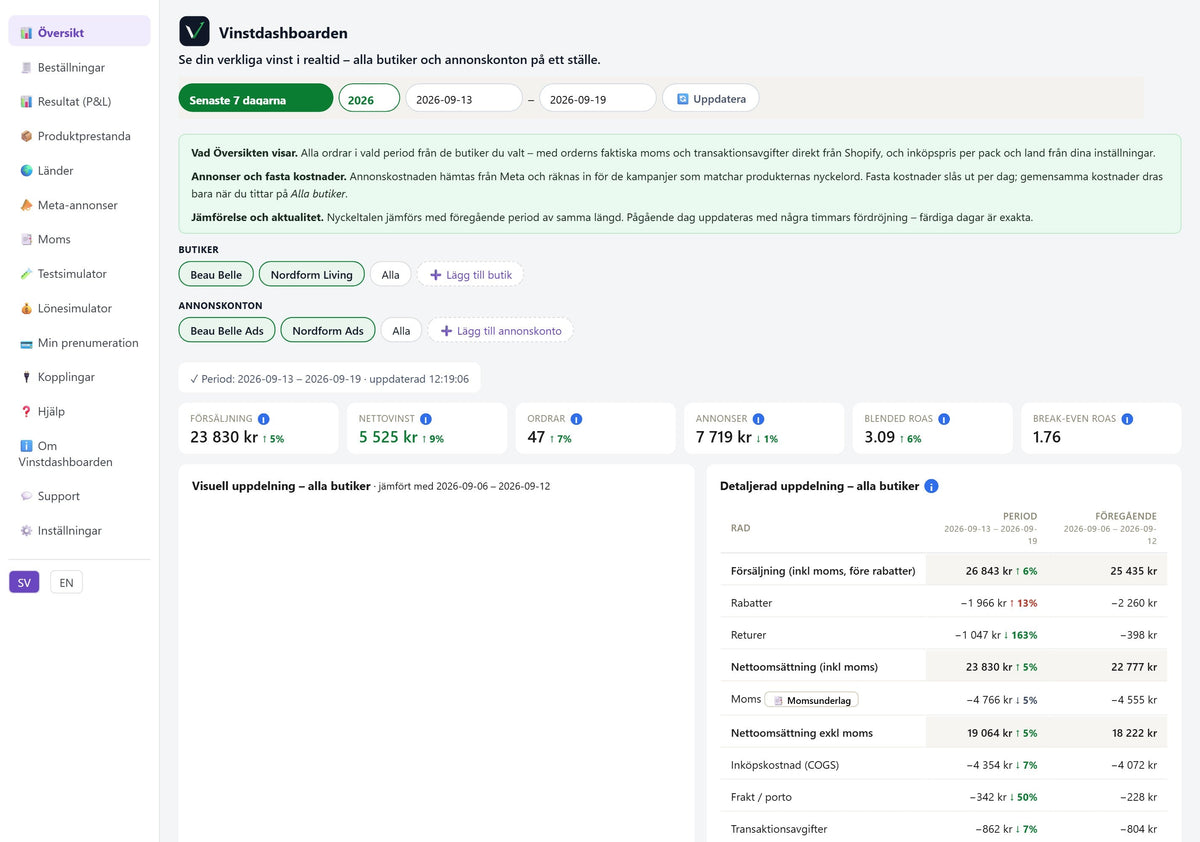Select Alla under Annonskonton
The image size is (1200, 842).
(401, 330)
